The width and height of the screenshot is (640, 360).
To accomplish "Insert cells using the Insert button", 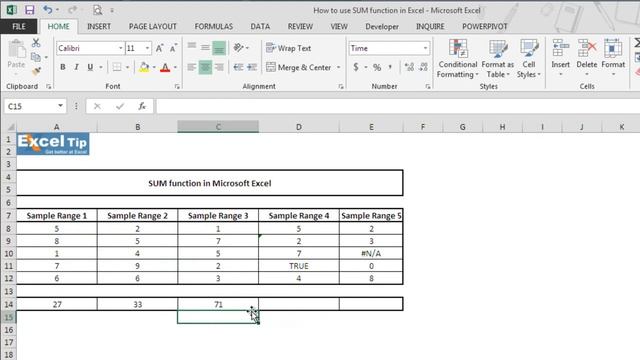I will click(560, 58).
